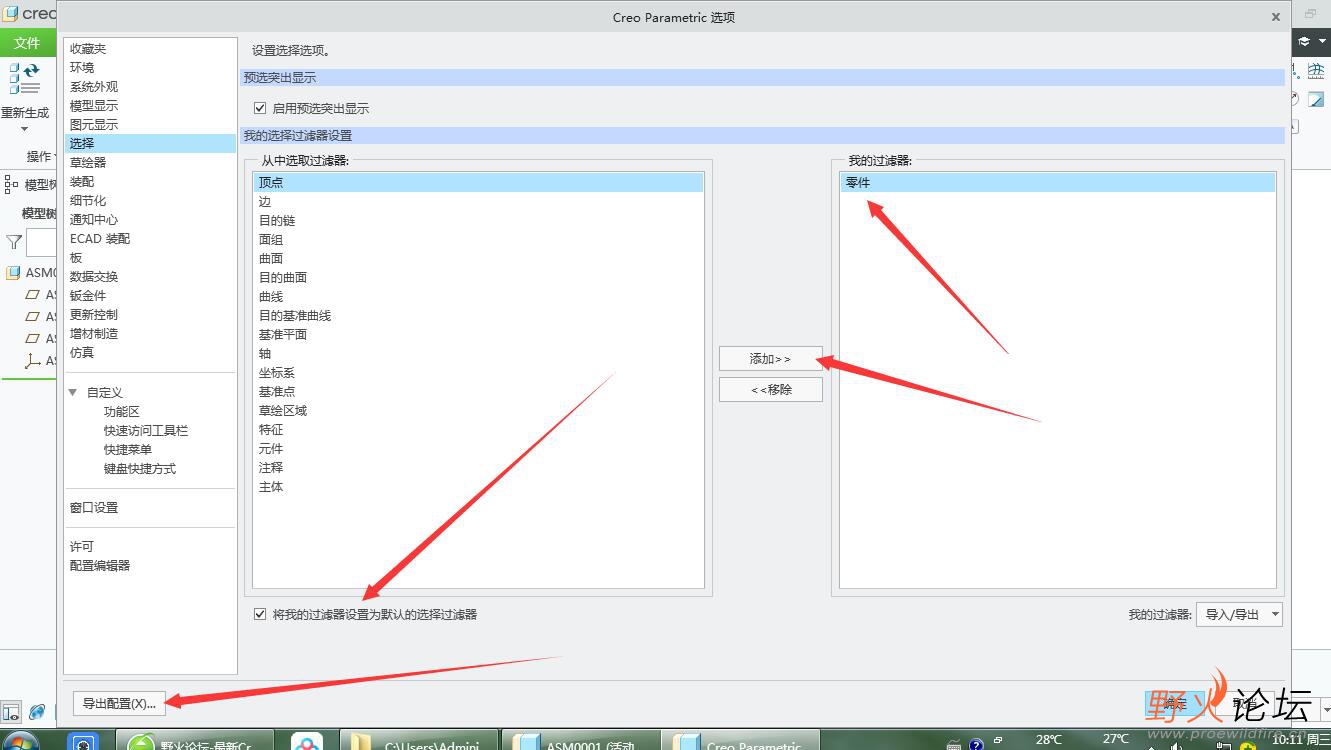
Task: Select 目的链 in the filter list
Action: click(478, 220)
